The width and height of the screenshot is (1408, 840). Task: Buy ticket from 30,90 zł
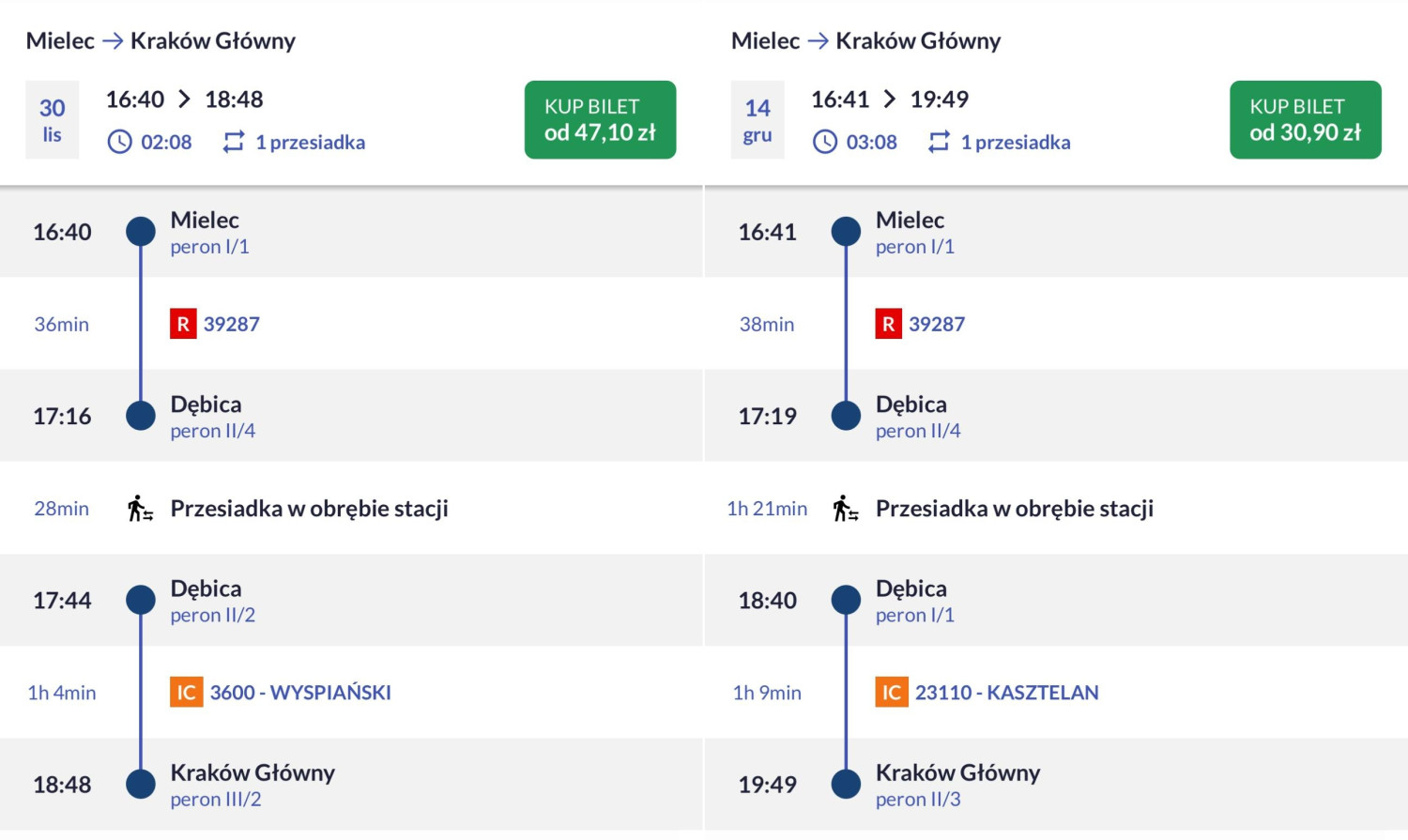click(1305, 120)
